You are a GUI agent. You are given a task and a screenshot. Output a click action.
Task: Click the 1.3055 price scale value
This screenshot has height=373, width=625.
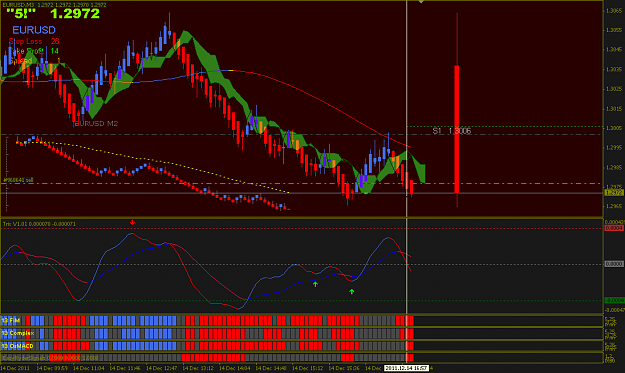click(x=614, y=30)
